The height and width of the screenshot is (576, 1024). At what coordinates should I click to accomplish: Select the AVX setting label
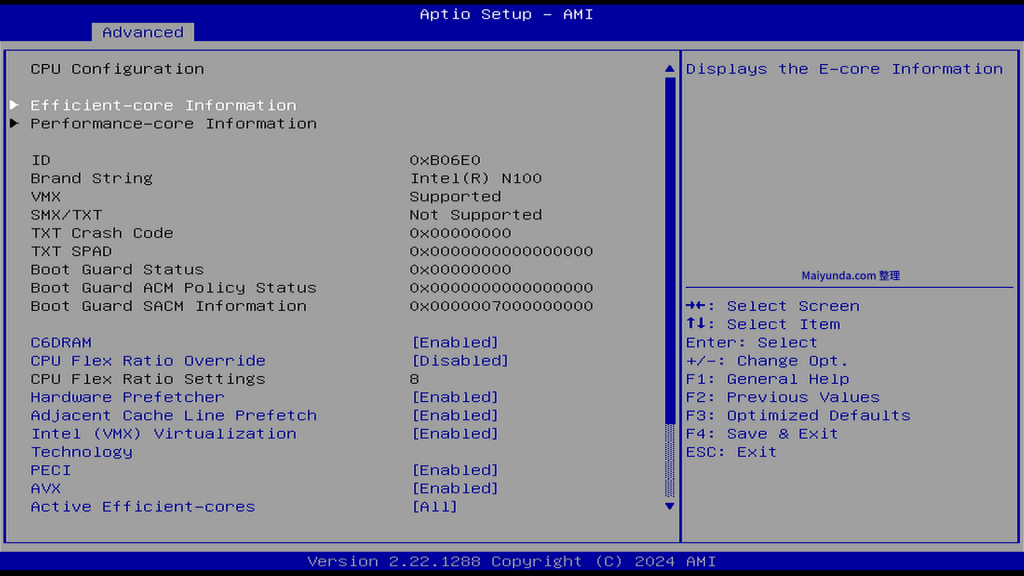46,488
